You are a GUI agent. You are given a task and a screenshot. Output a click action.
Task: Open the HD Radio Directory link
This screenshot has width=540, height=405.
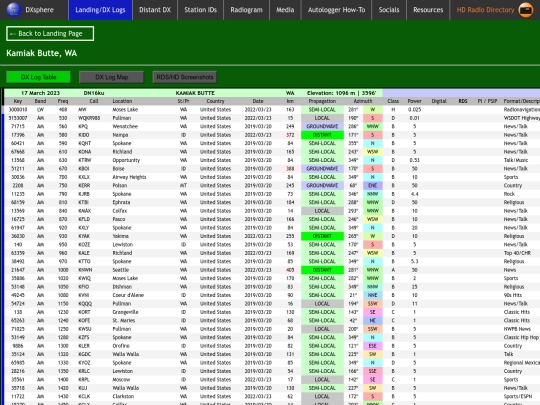tap(485, 10)
